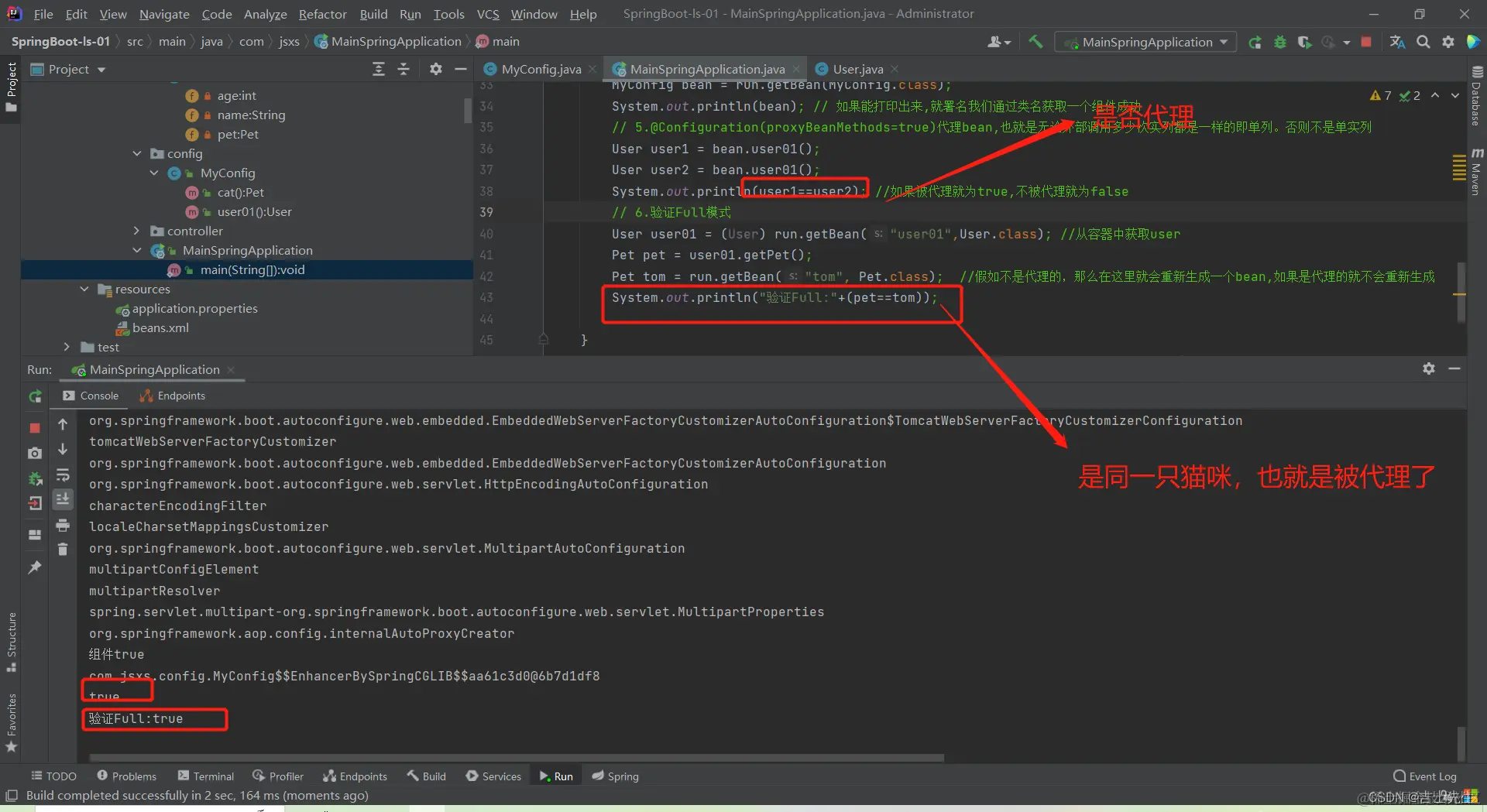
Task: Open the Terminal tool window
Action: pyautogui.click(x=205, y=776)
